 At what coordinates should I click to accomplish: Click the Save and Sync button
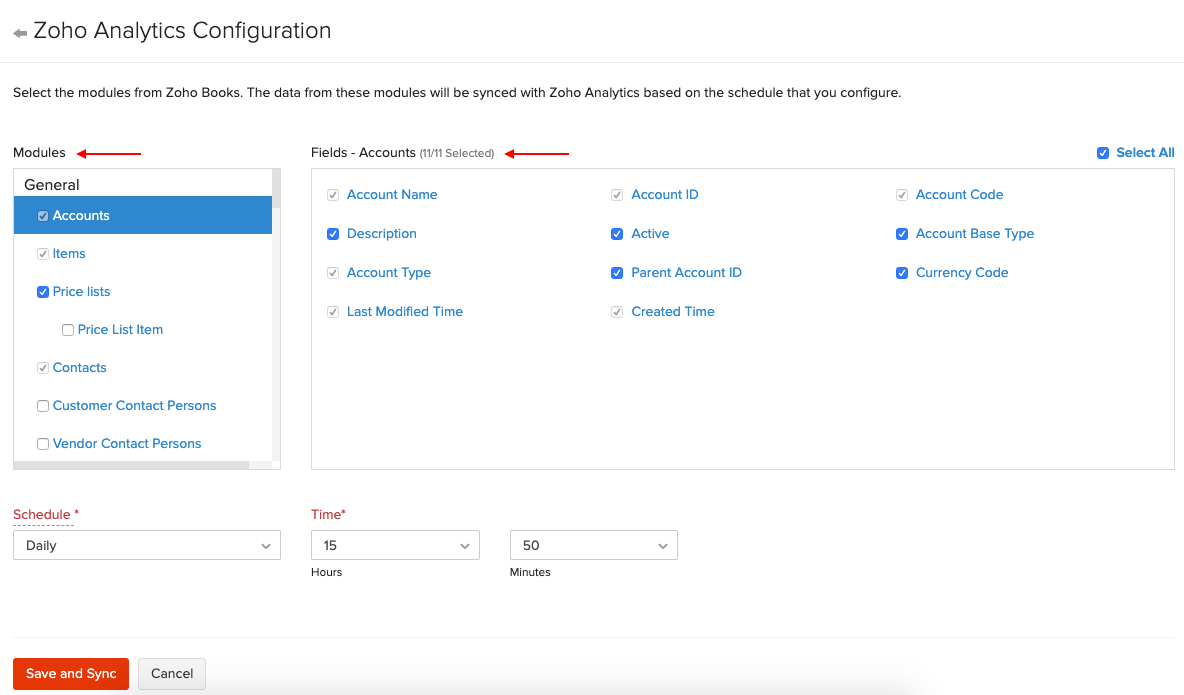tap(71, 674)
